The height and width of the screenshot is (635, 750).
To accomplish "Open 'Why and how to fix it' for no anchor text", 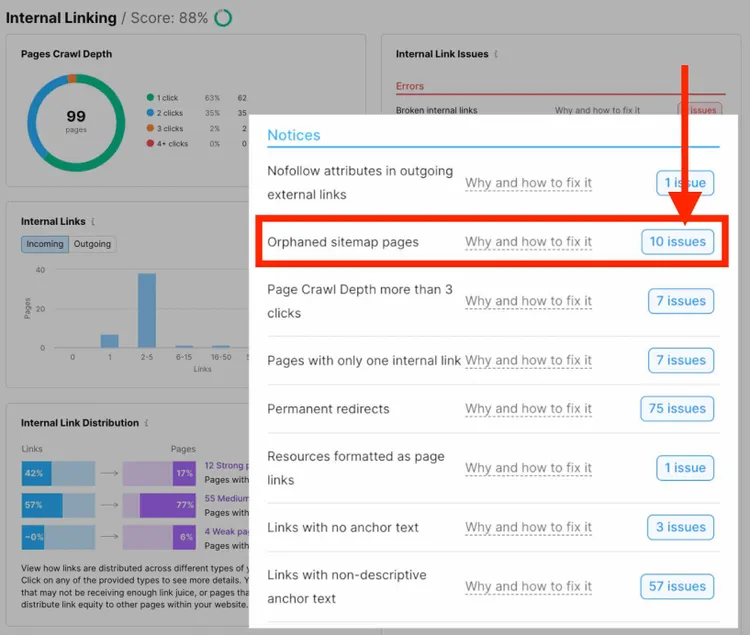I will coord(528,527).
